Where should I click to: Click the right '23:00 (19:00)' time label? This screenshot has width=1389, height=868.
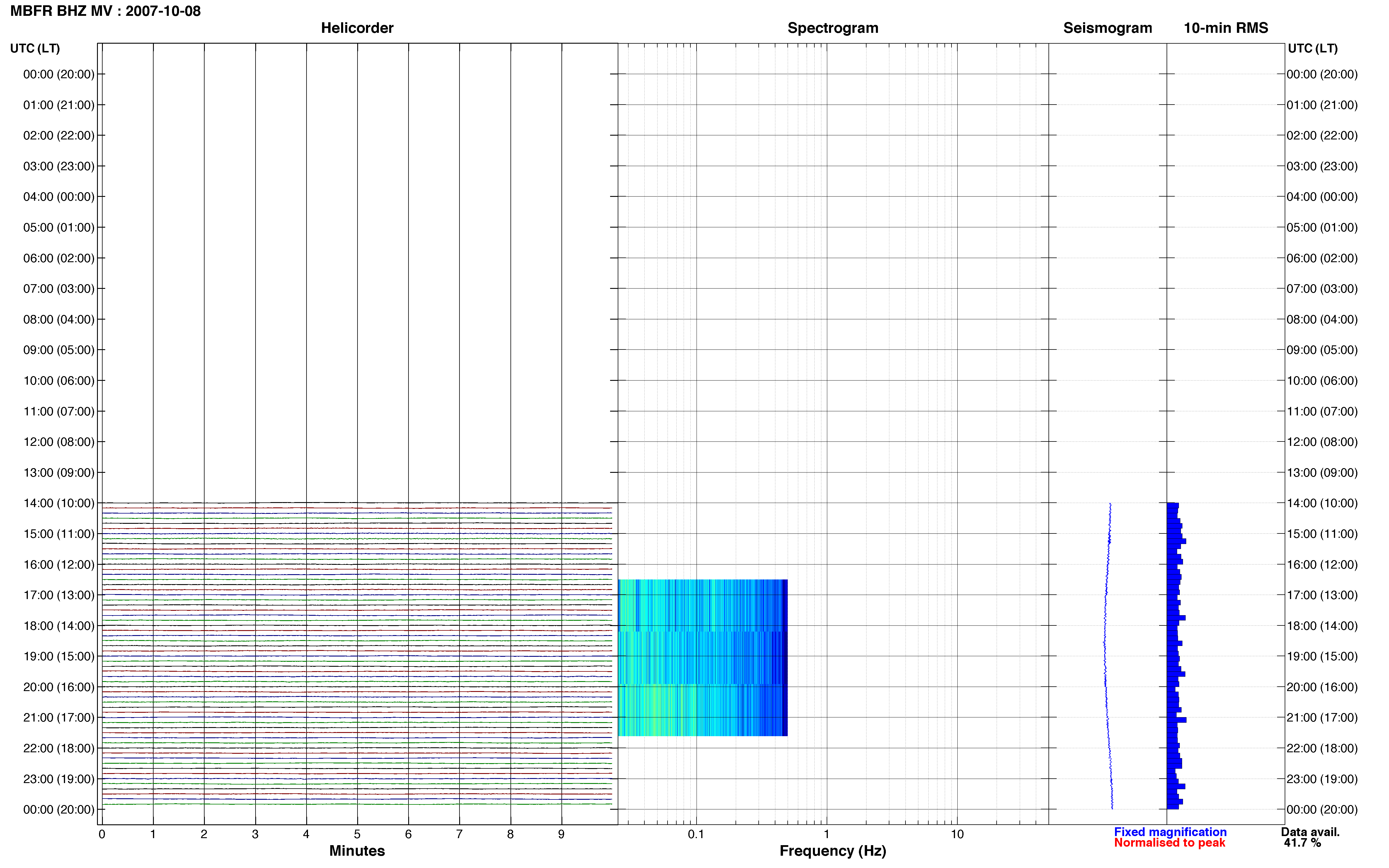click(x=1322, y=778)
